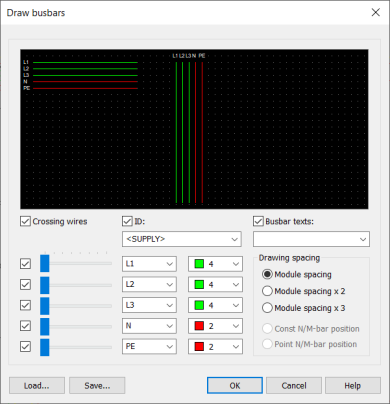
Task: Click the slider handle for the L2 row
Action: point(45,285)
